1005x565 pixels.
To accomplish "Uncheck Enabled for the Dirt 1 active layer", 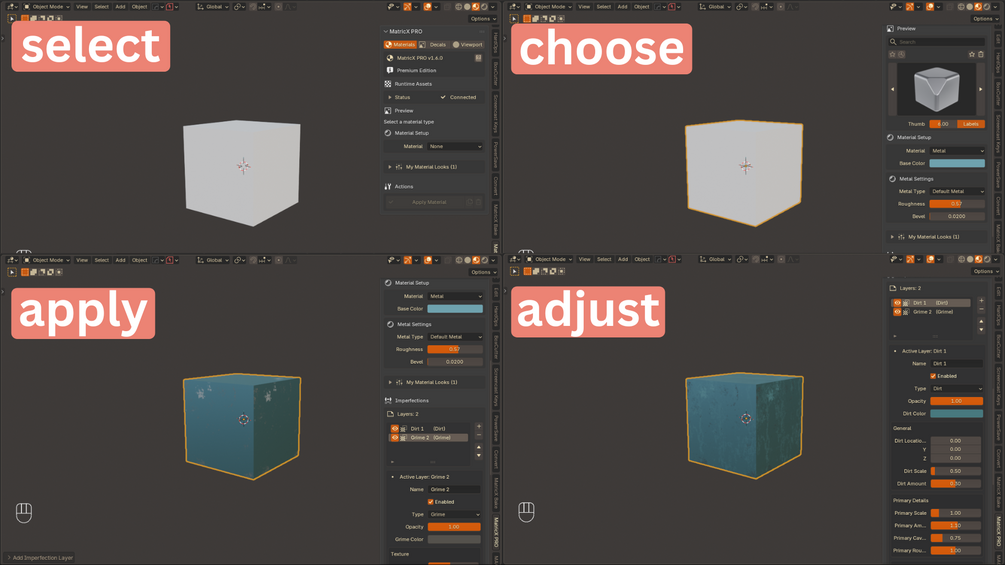I will coord(933,377).
